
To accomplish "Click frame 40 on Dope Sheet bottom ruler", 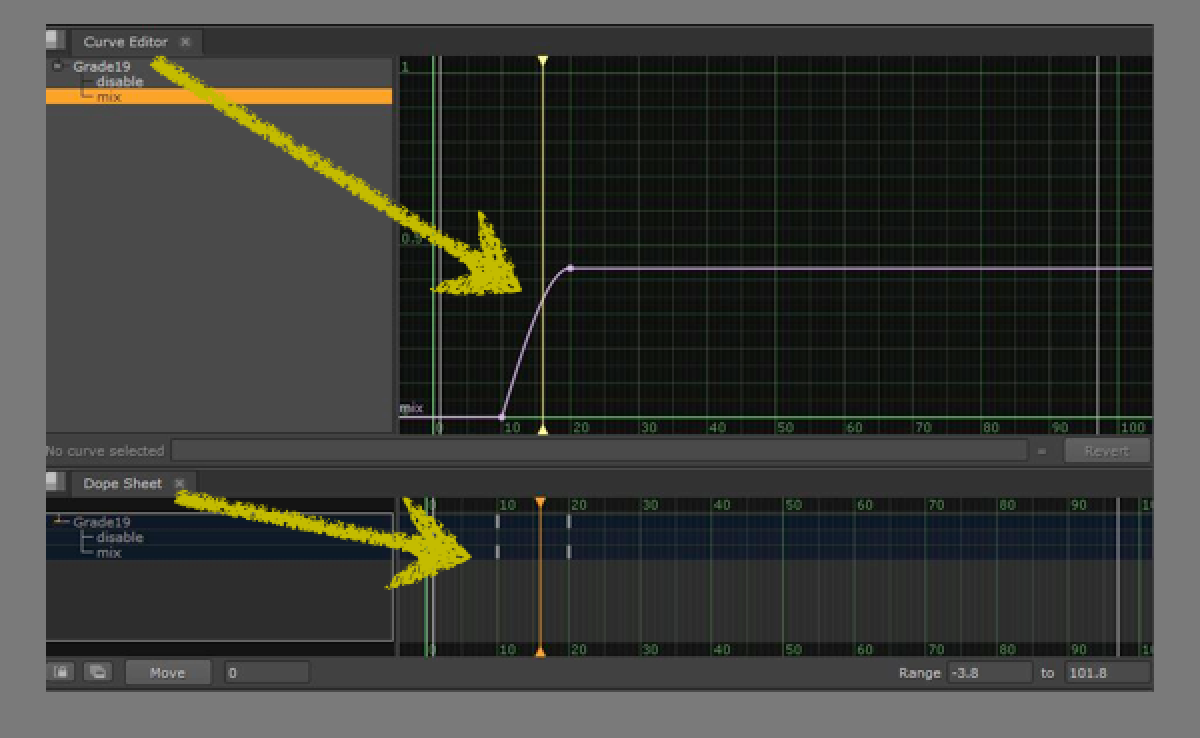I will (x=722, y=649).
